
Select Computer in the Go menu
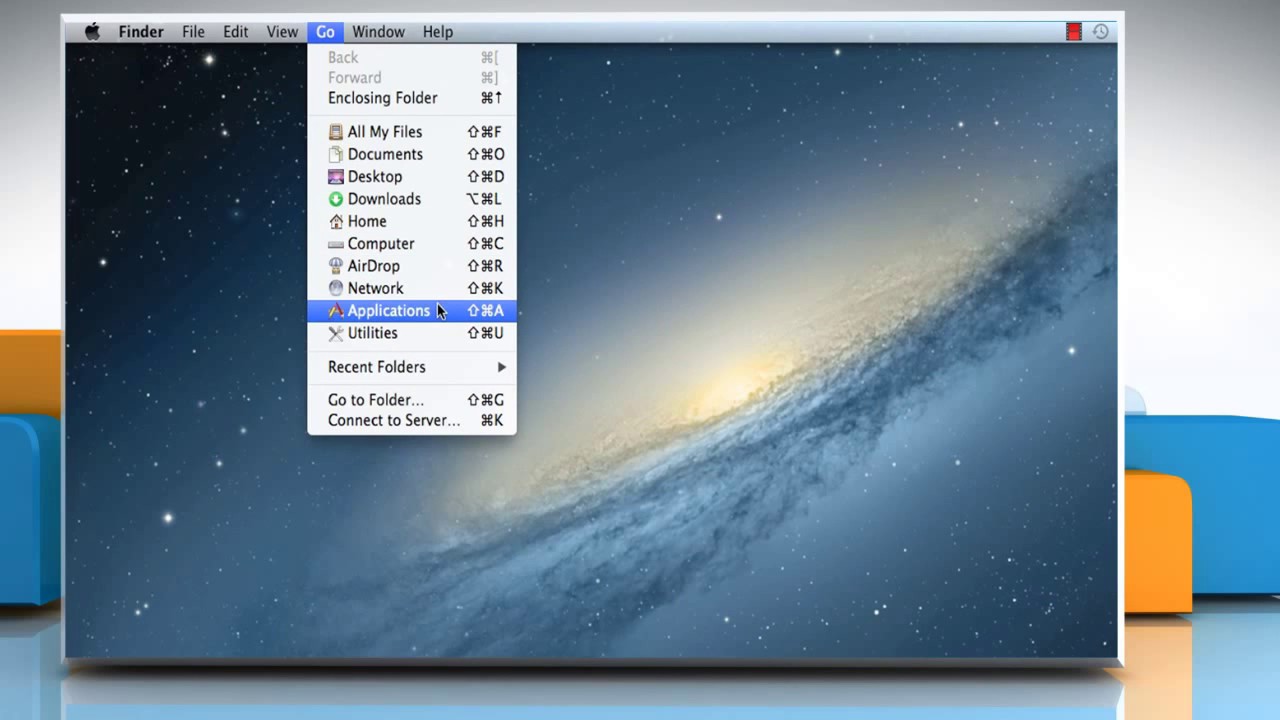[412, 244]
